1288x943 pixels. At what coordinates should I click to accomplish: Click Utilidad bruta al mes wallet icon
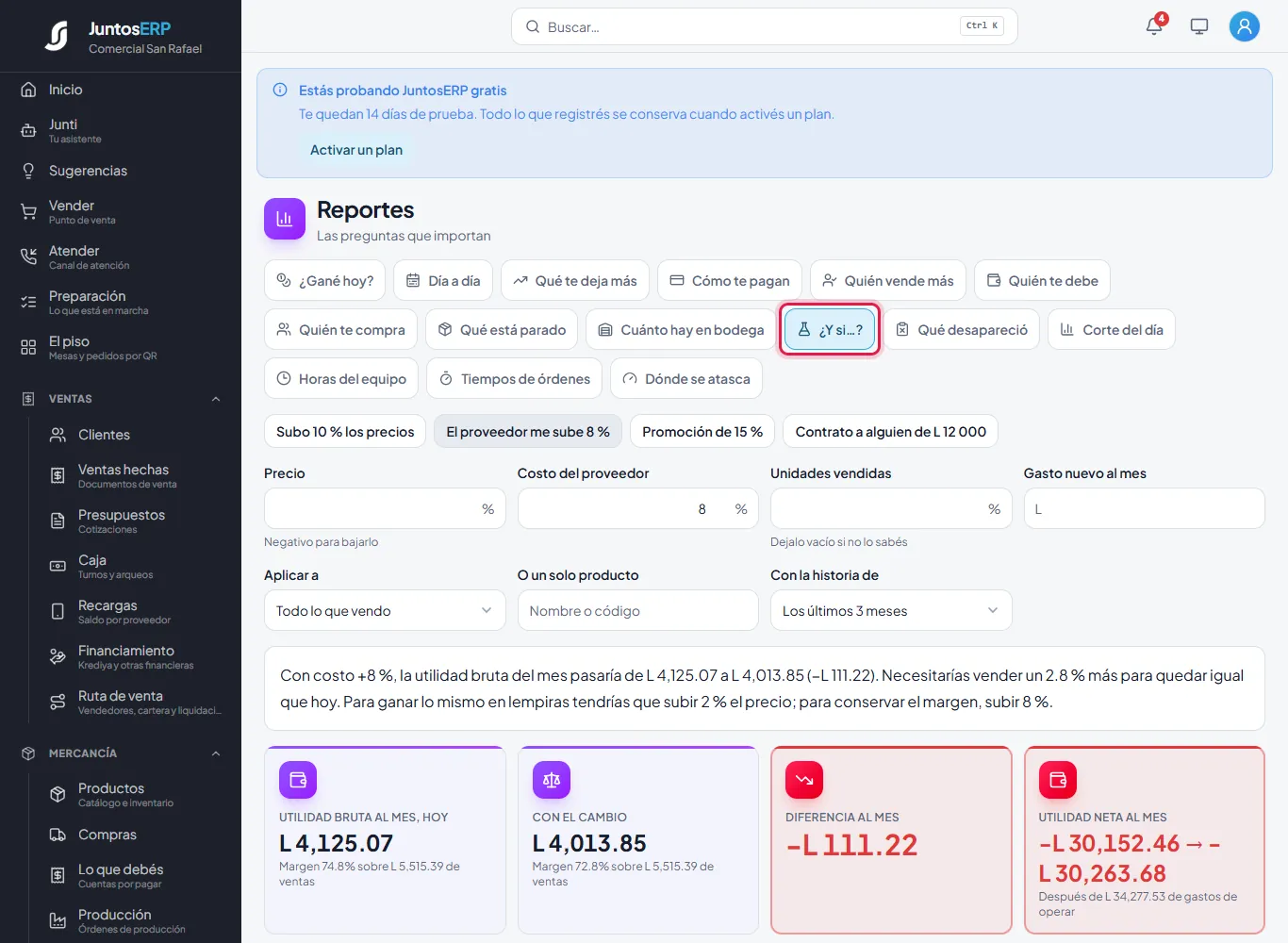(298, 780)
